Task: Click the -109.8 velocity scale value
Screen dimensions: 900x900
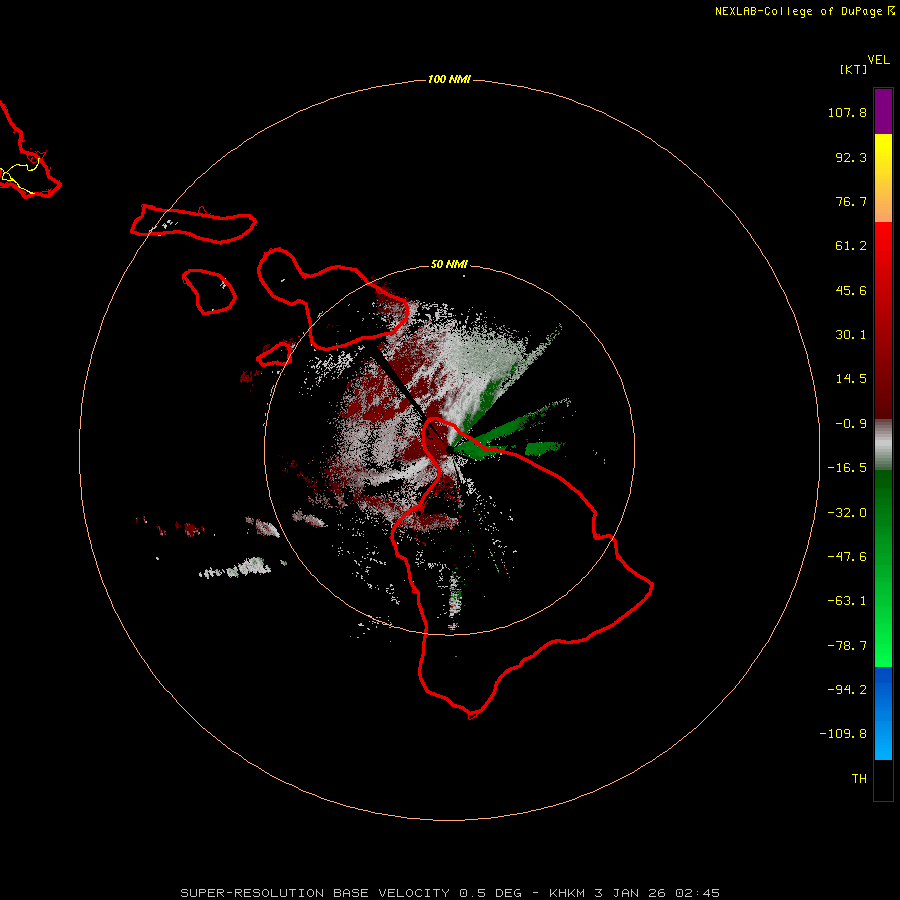Action: [843, 734]
